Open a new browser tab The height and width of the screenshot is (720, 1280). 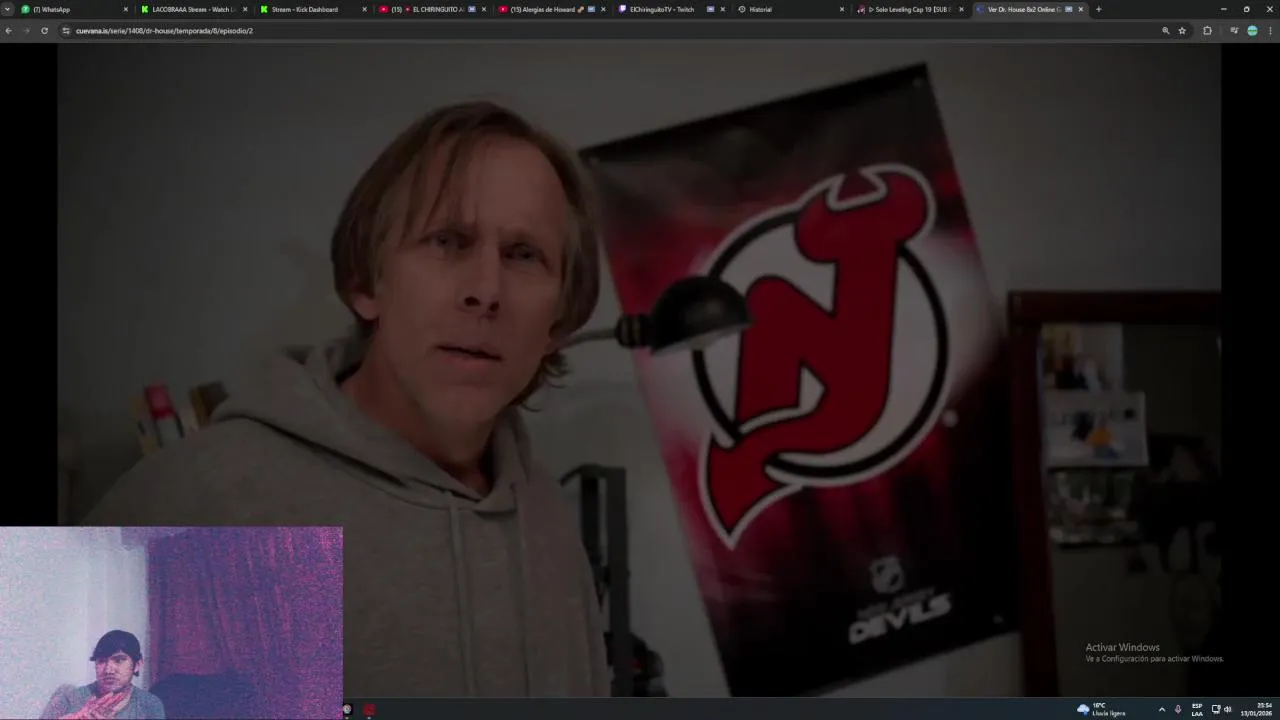1098,9
